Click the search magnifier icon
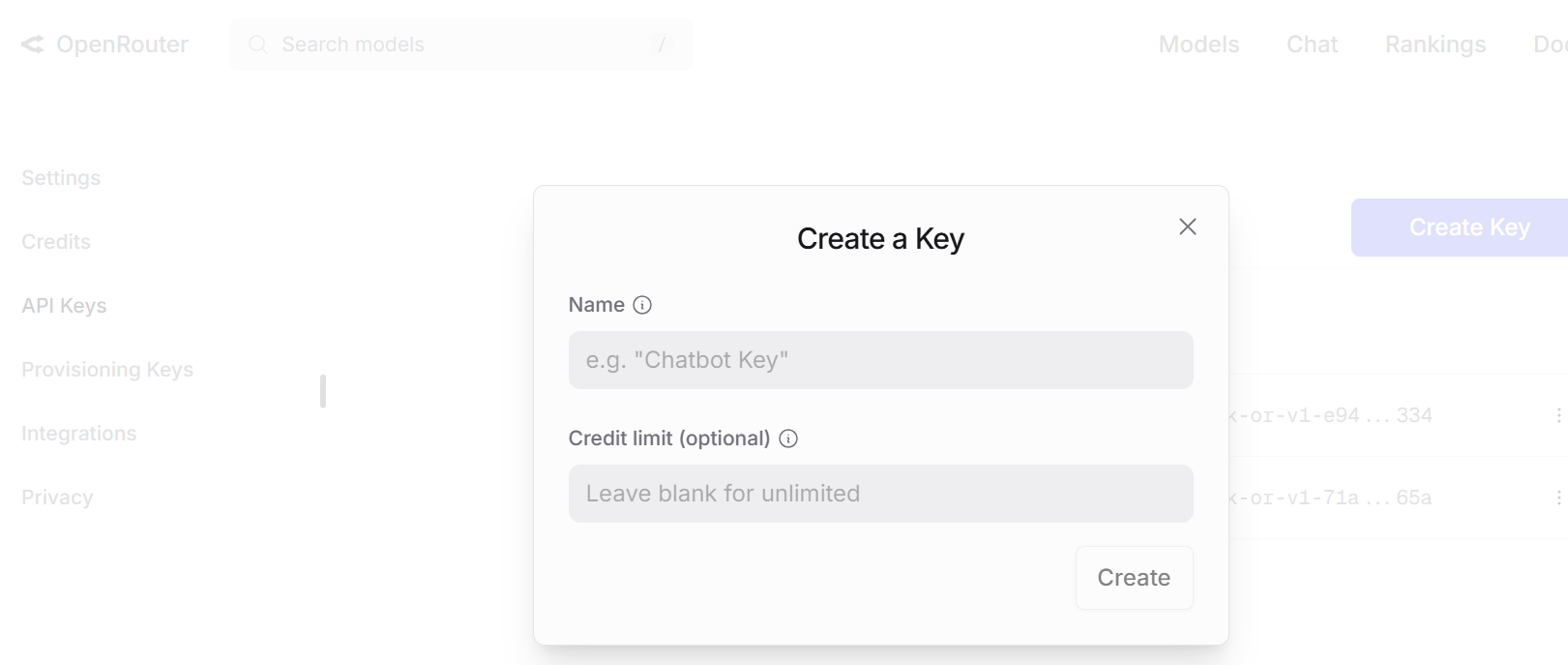The image size is (1568, 665). 257,45
